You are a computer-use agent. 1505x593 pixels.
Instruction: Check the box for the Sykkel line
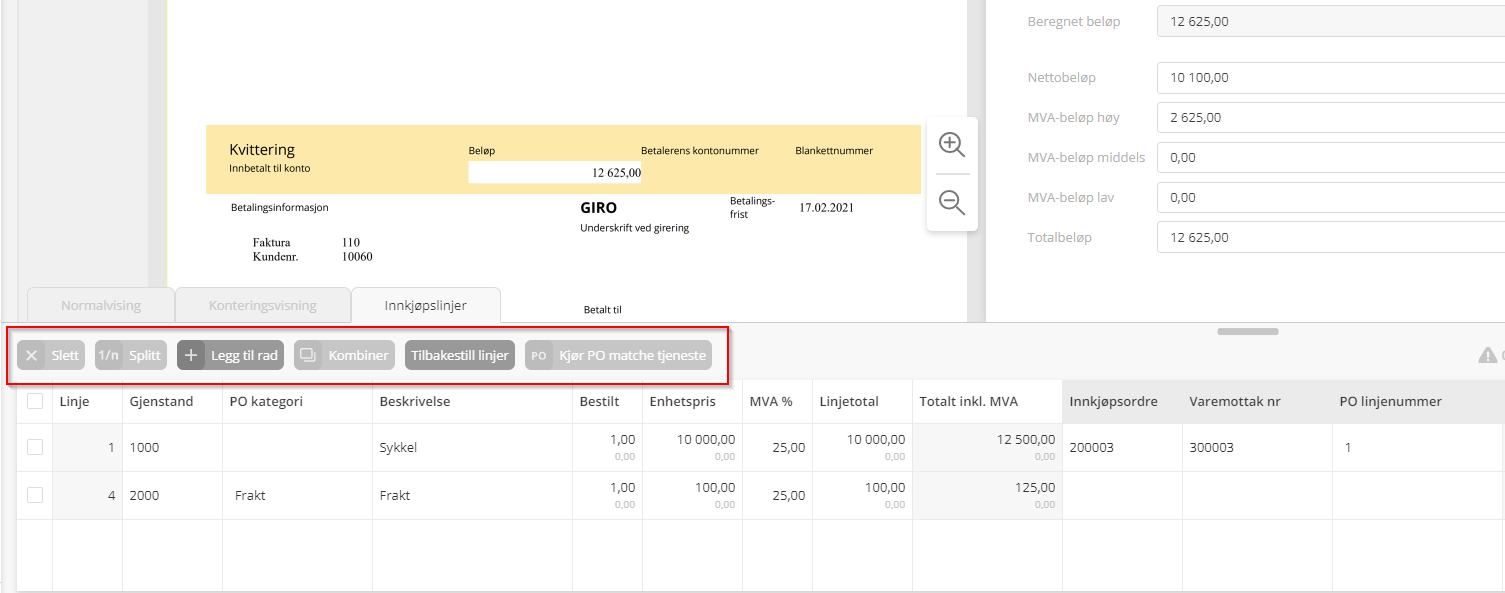[35, 447]
